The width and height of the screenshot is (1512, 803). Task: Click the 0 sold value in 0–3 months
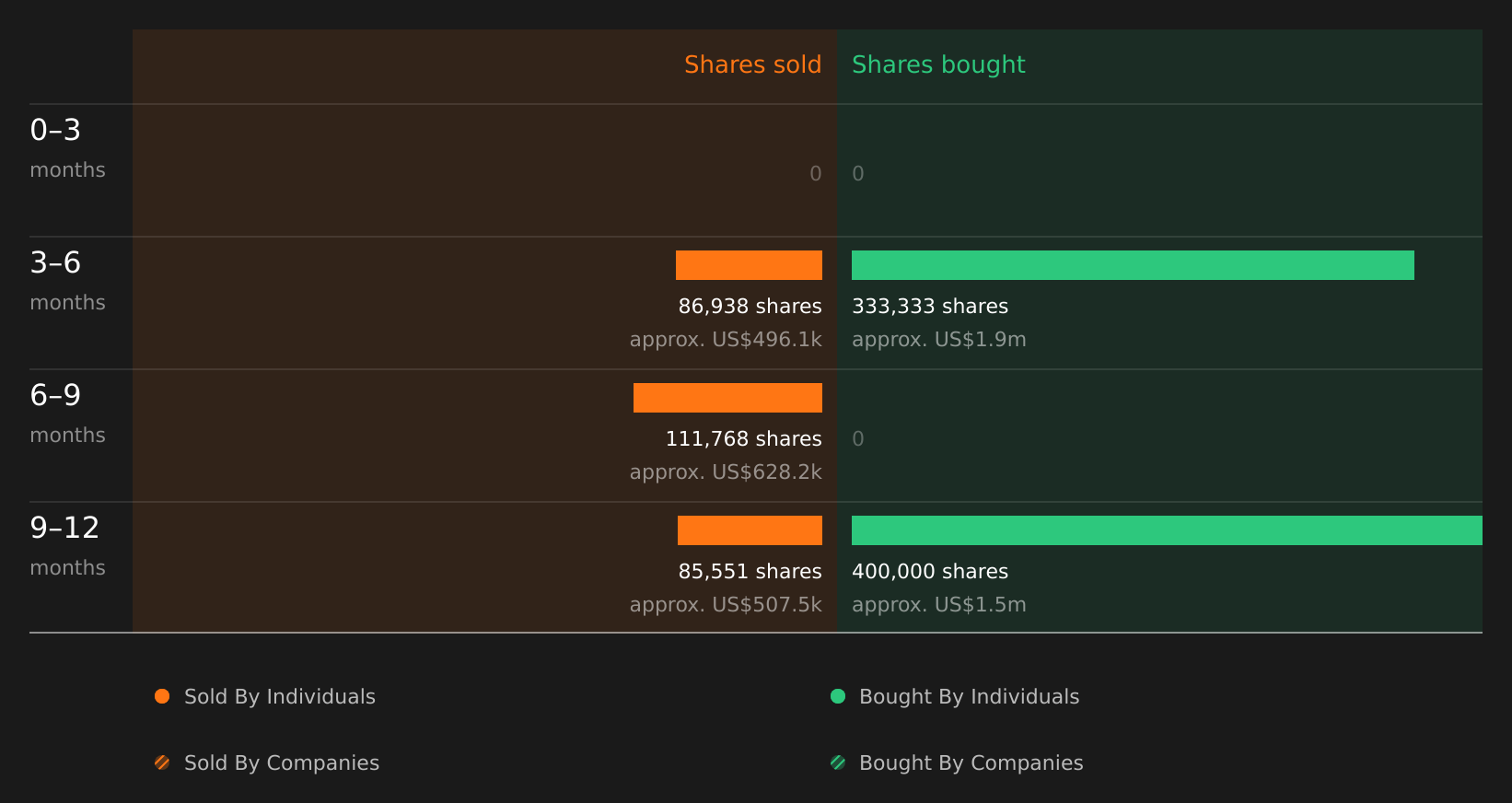click(816, 173)
